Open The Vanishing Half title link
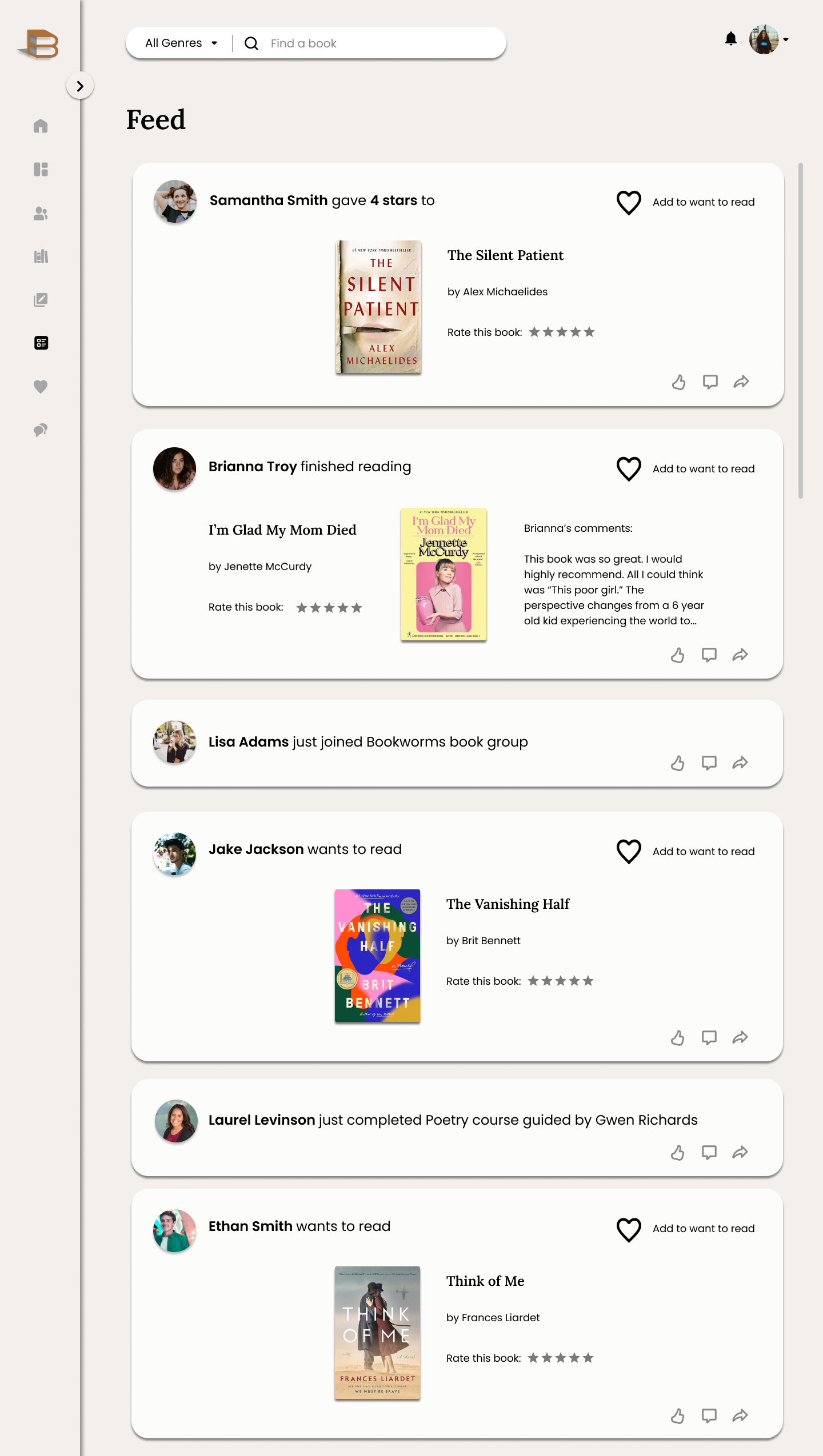The height and width of the screenshot is (1456, 823). 508,904
